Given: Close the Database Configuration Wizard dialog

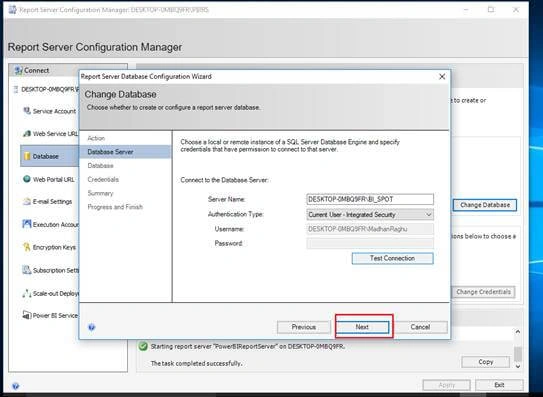Looking at the screenshot, I should 442,77.
